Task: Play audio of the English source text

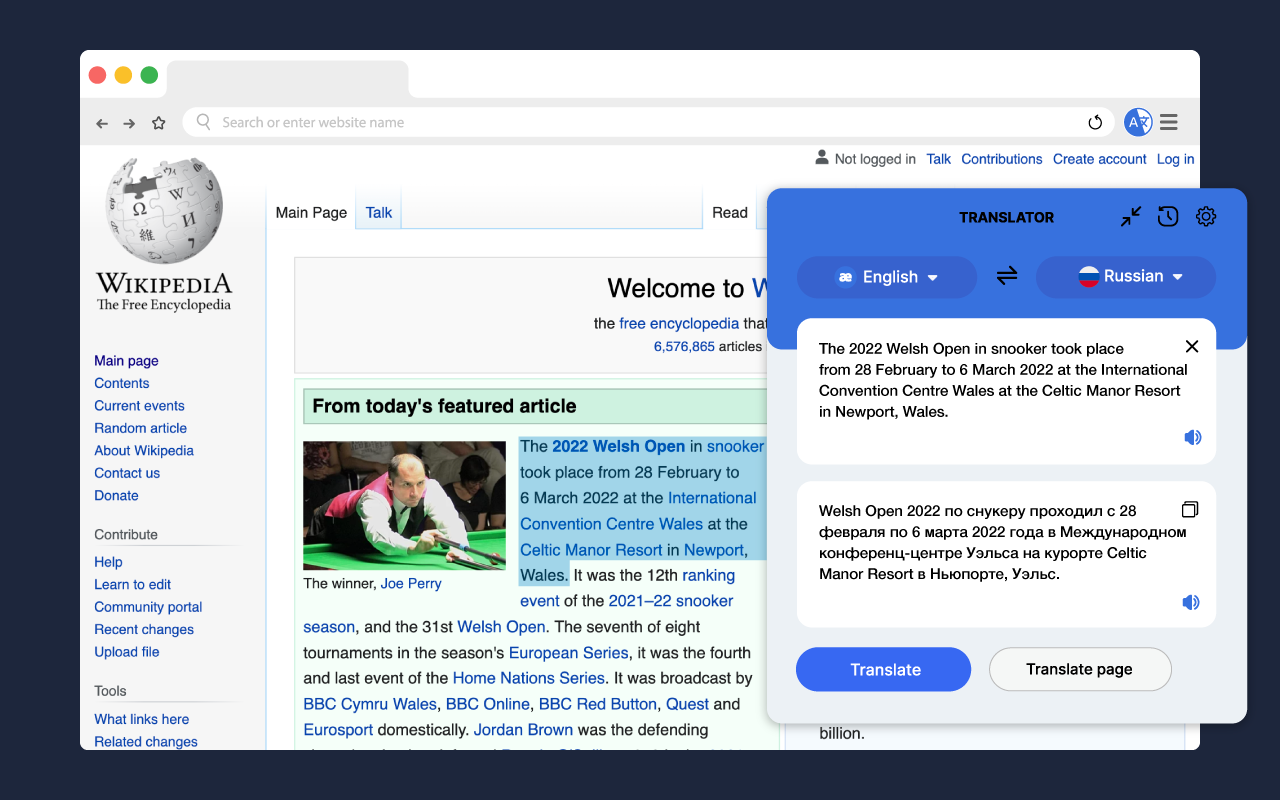Action: (1192, 438)
